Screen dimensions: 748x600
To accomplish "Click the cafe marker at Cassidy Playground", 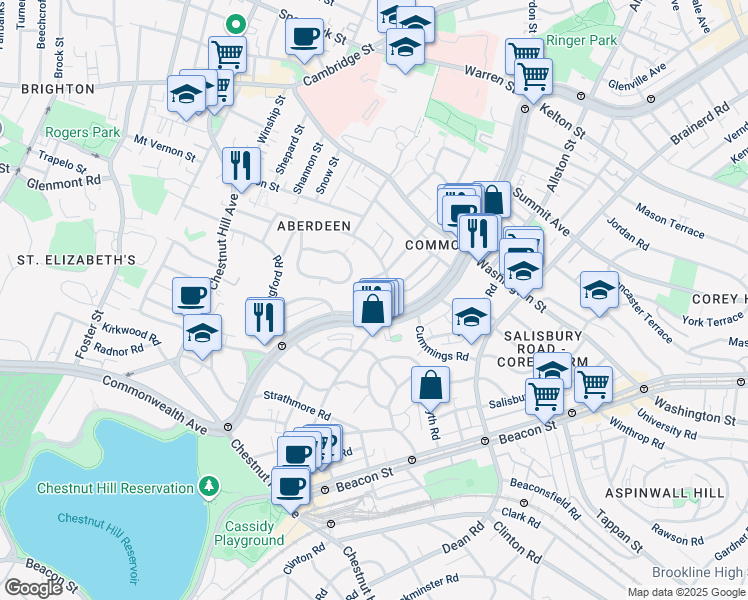I will 291,489.
